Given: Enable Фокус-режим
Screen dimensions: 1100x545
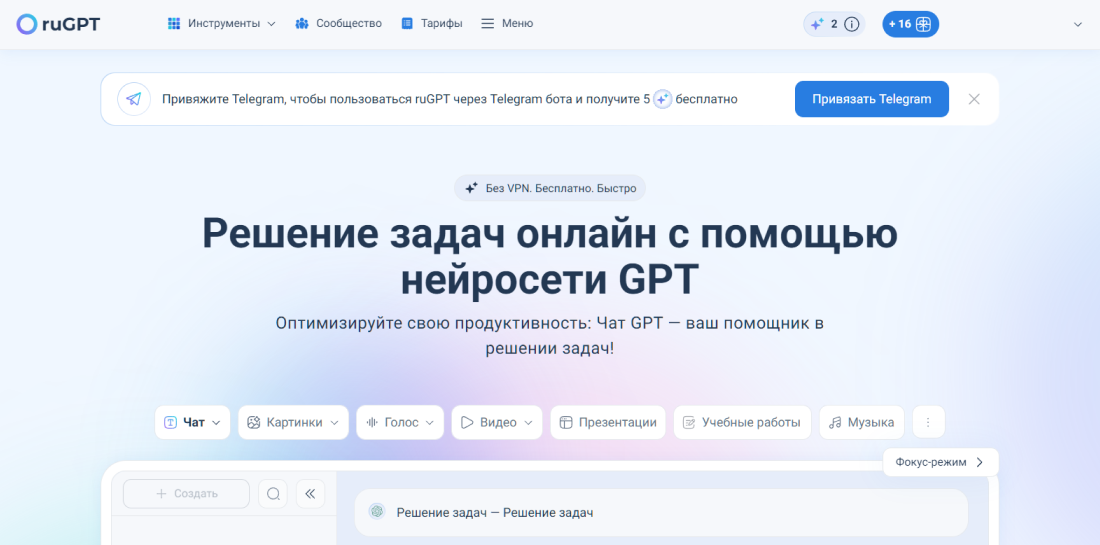Looking at the screenshot, I should pos(940,462).
